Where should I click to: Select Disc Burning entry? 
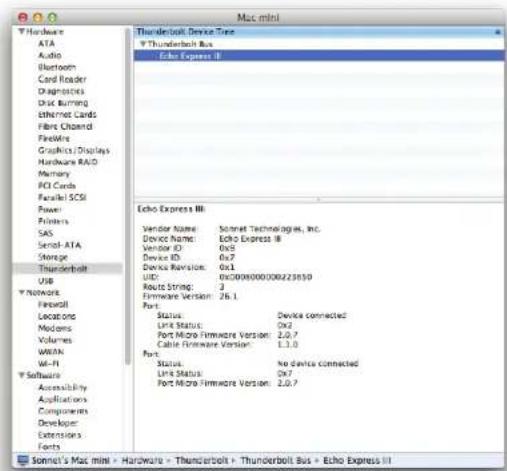[x=63, y=103]
